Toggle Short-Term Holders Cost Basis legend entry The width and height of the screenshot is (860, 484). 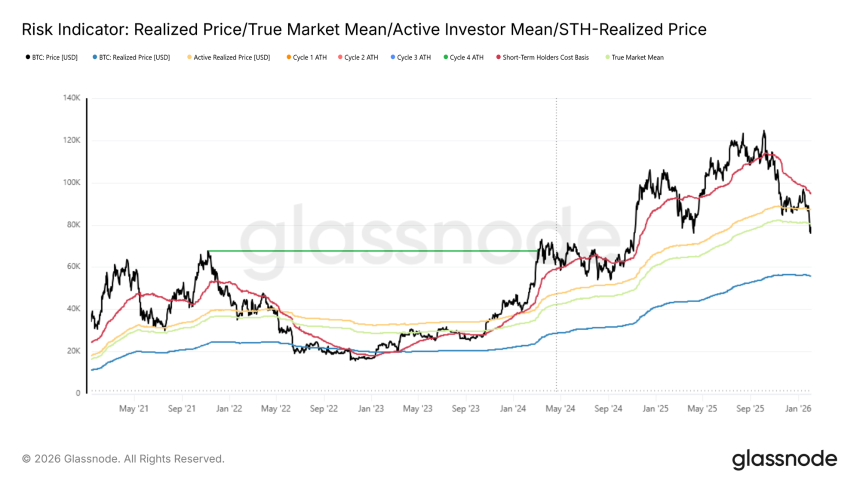pyautogui.click(x=542, y=57)
